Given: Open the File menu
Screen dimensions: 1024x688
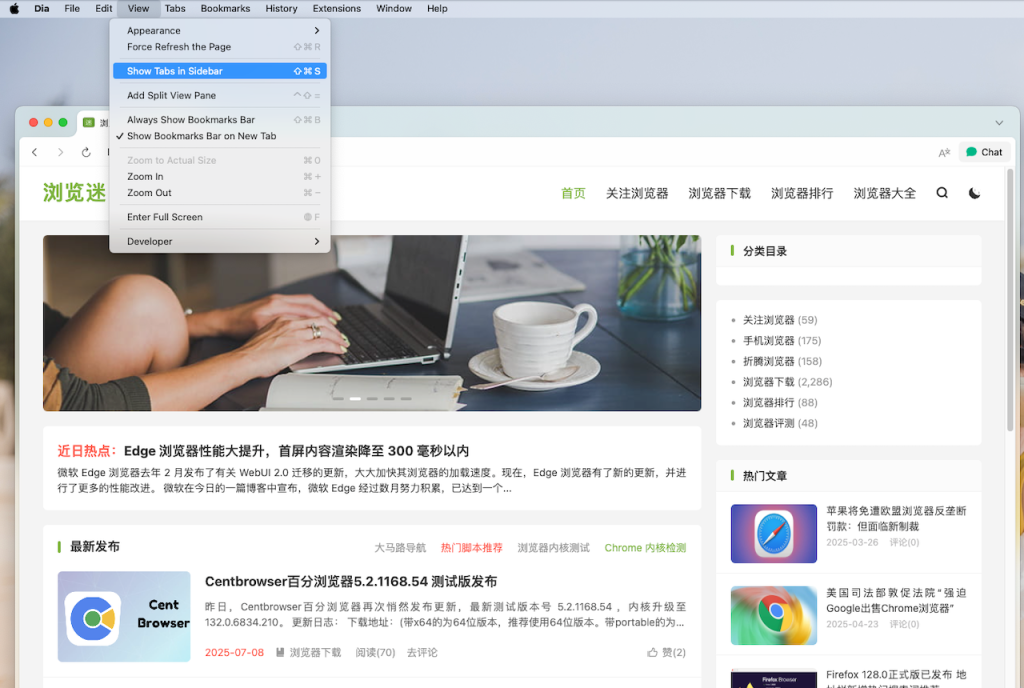Looking at the screenshot, I should [x=72, y=8].
